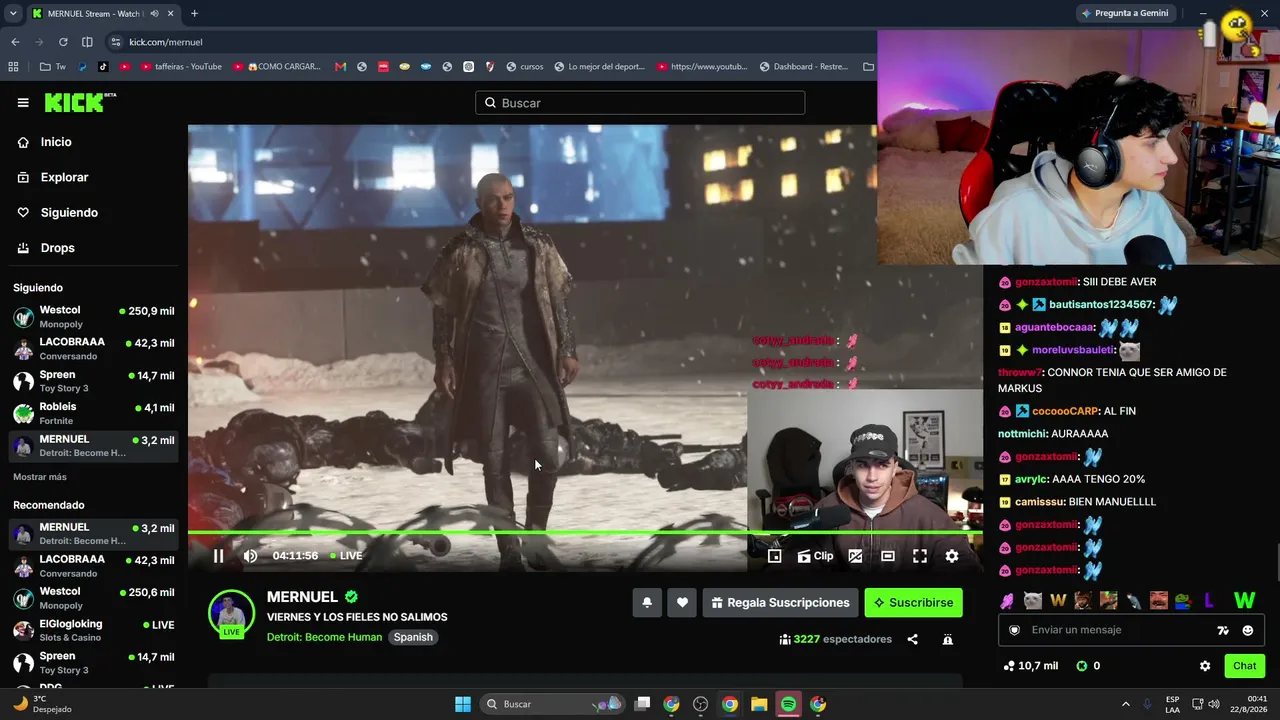Screen dimensions: 1280x720
Task: Click Regala Suscripciones button
Action: click(x=780, y=603)
